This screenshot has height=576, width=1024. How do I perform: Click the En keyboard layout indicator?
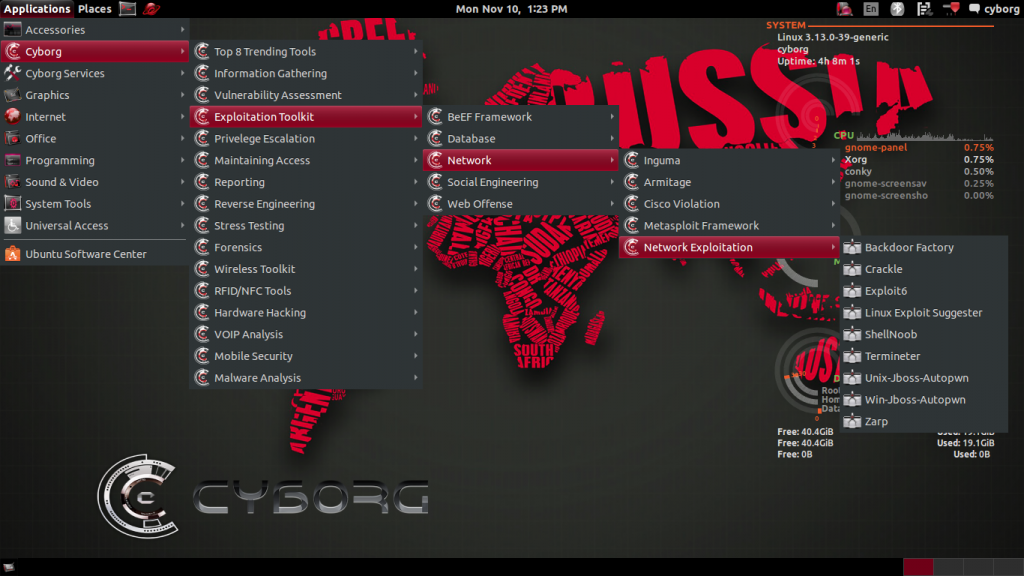pyautogui.click(x=870, y=8)
